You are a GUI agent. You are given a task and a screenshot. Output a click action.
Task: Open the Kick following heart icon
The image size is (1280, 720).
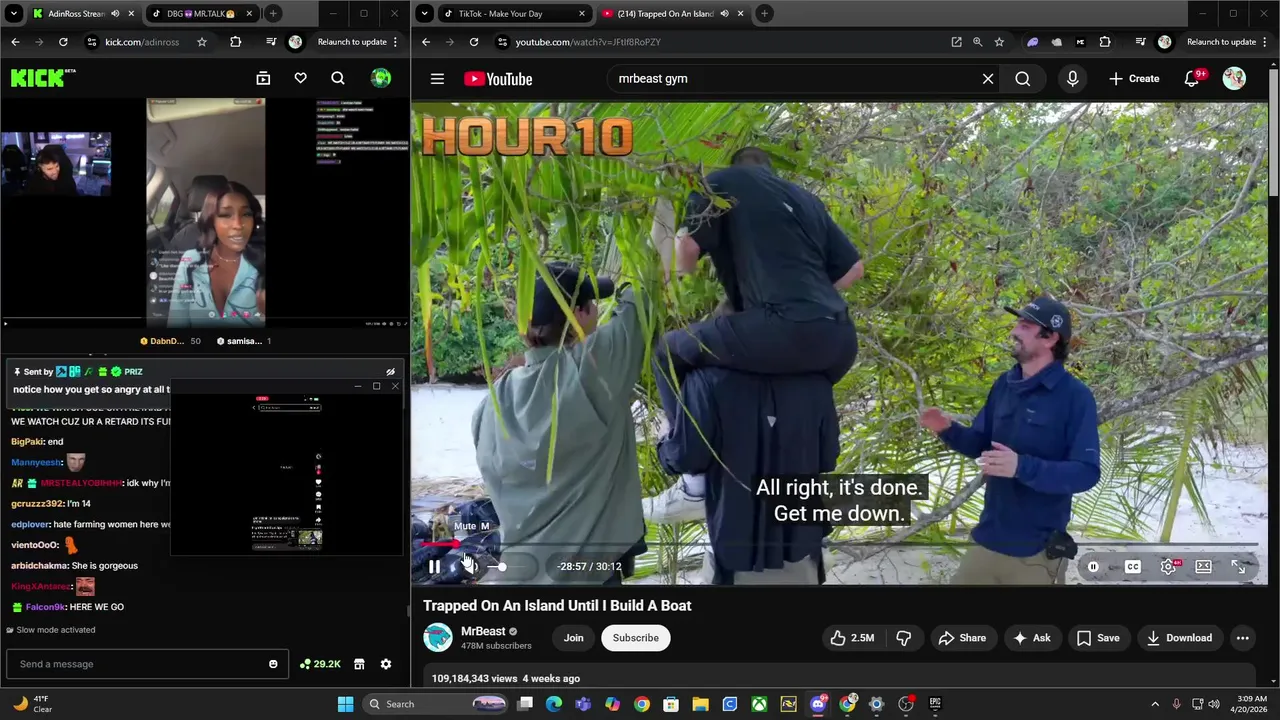(x=300, y=78)
